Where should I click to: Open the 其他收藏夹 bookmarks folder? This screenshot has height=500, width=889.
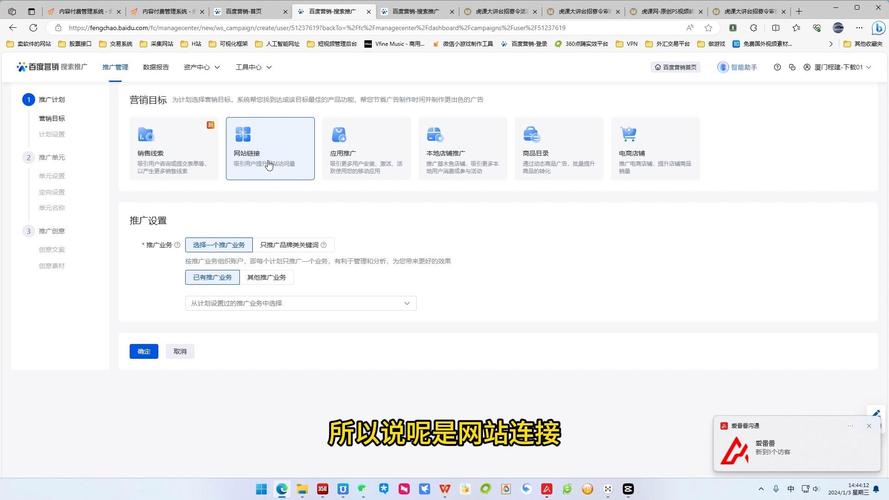point(862,44)
